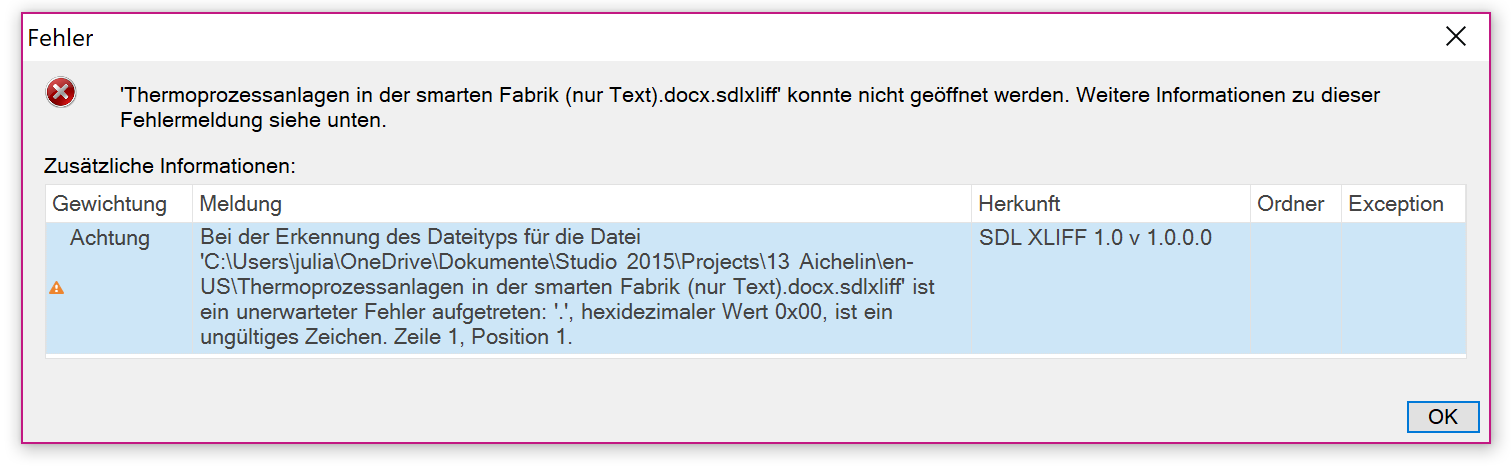Click the Meldung column header
Screen dimensions: 1511x469
(x=582, y=204)
